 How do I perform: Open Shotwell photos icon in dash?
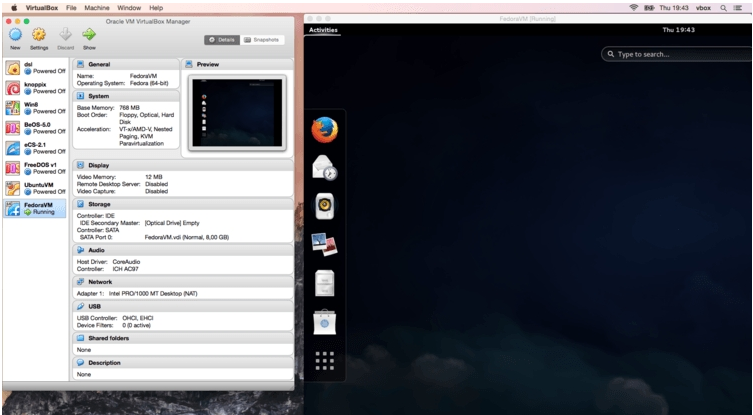(324, 244)
